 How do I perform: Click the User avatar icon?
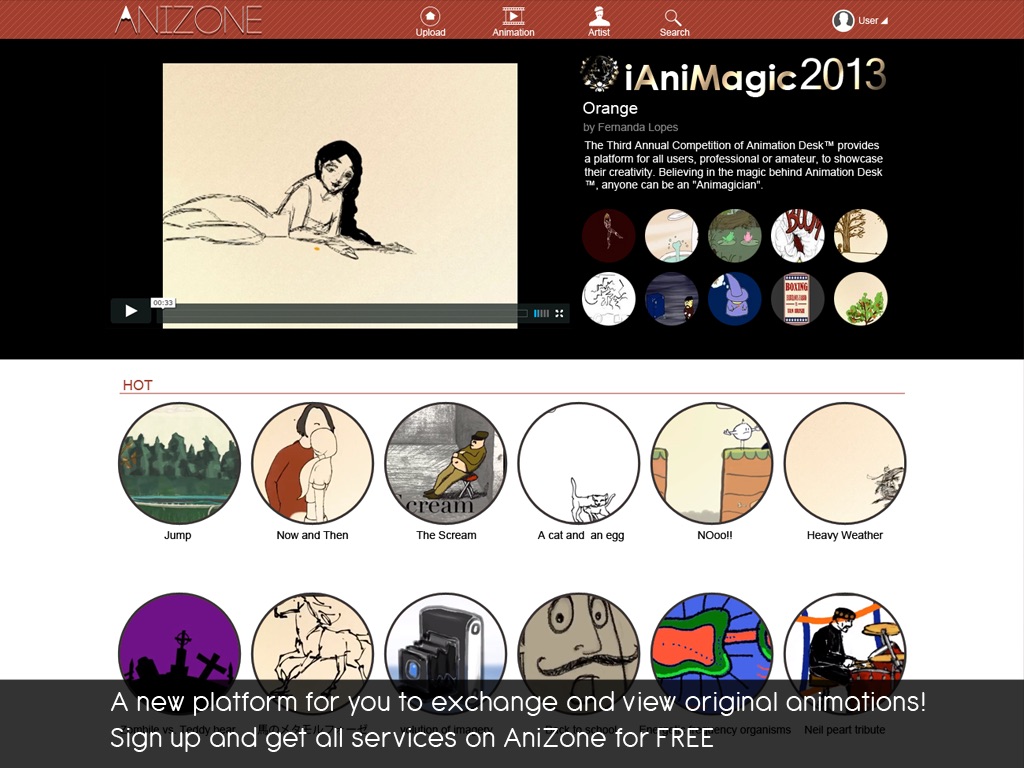point(843,20)
